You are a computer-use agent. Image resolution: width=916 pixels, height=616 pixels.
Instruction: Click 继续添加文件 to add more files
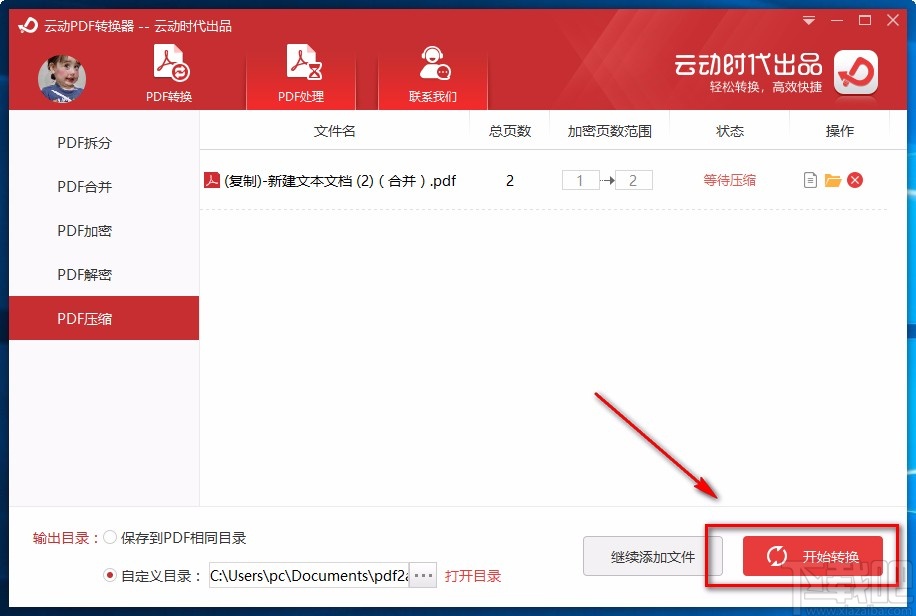pyautogui.click(x=652, y=556)
